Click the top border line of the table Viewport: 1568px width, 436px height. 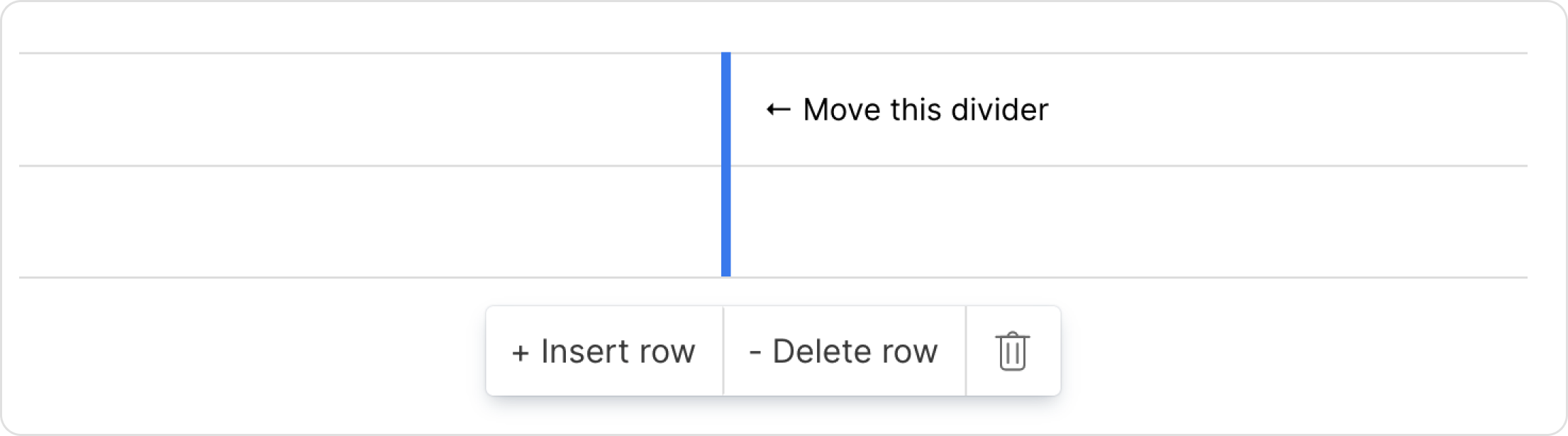tap(369, 53)
